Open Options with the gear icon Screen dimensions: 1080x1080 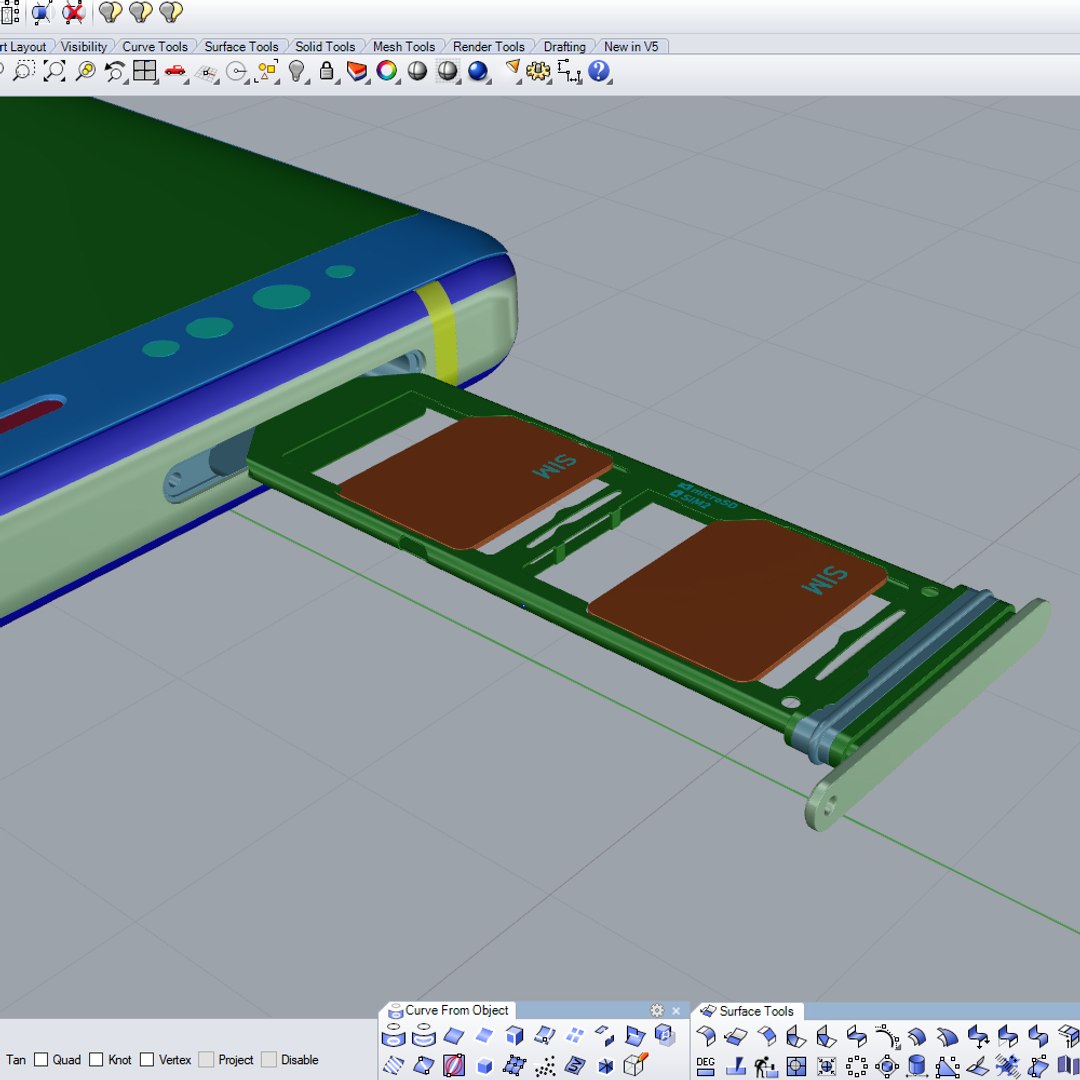tap(538, 71)
